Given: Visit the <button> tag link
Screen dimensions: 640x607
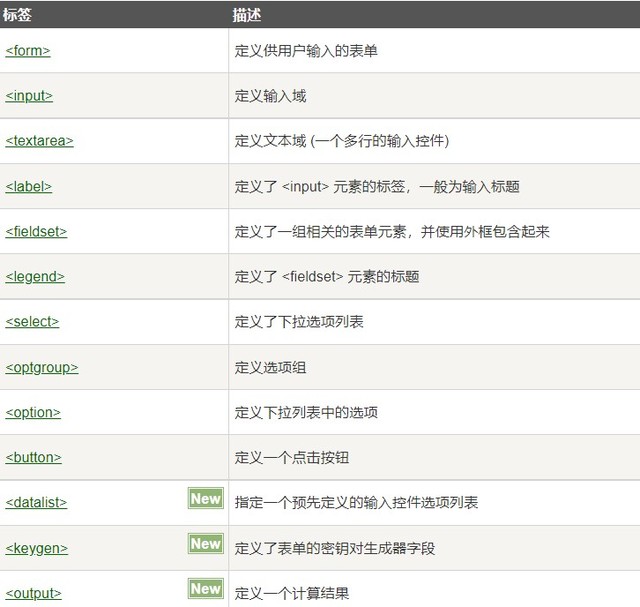Looking at the screenshot, I should coord(33,457).
